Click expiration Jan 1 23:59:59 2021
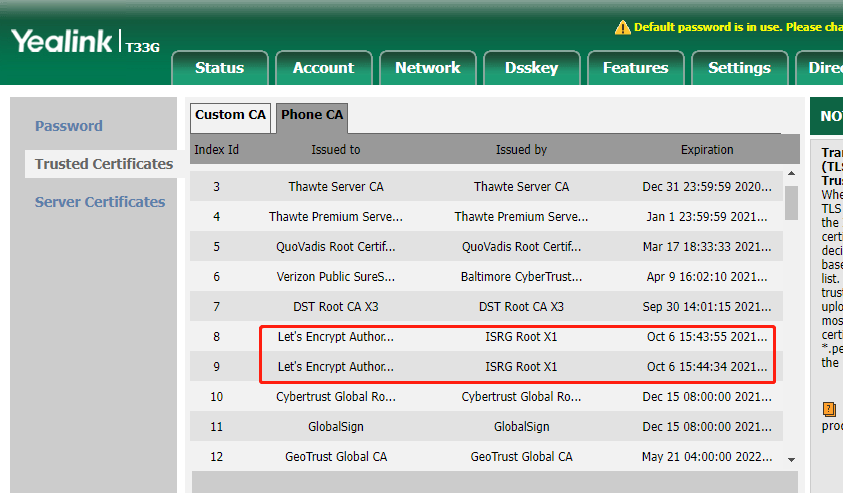843x493 pixels. [x=707, y=217]
